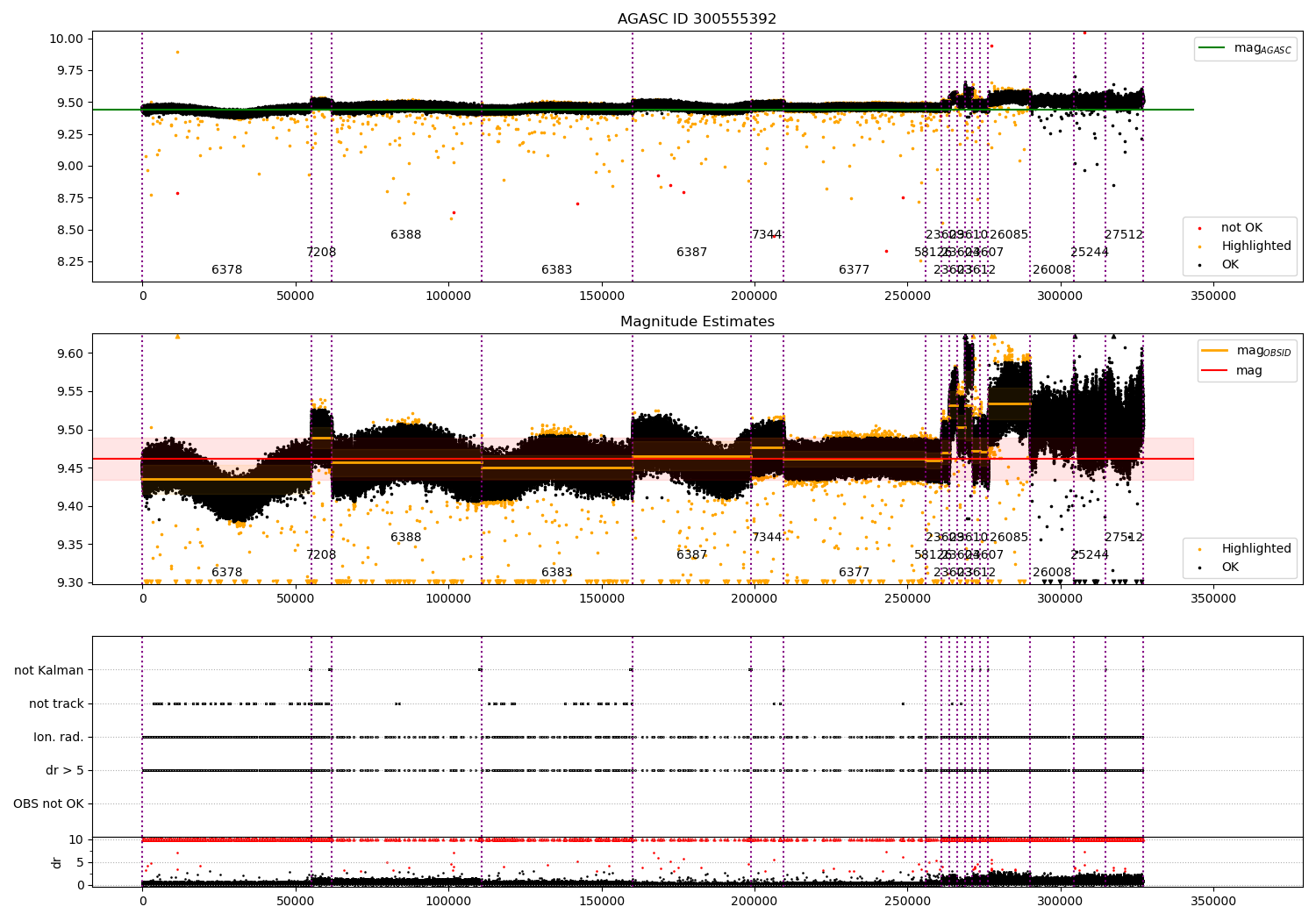Click OBSID label 6387 in the top plot

[x=691, y=253]
